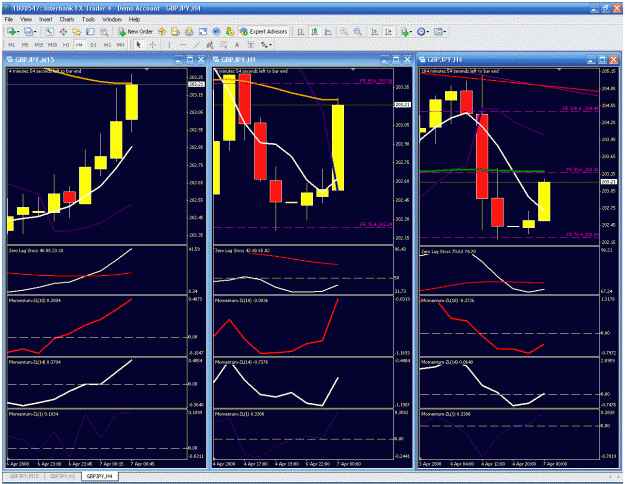
Task: Toggle chart Auto Scroll
Action: pyautogui.click(x=375, y=31)
